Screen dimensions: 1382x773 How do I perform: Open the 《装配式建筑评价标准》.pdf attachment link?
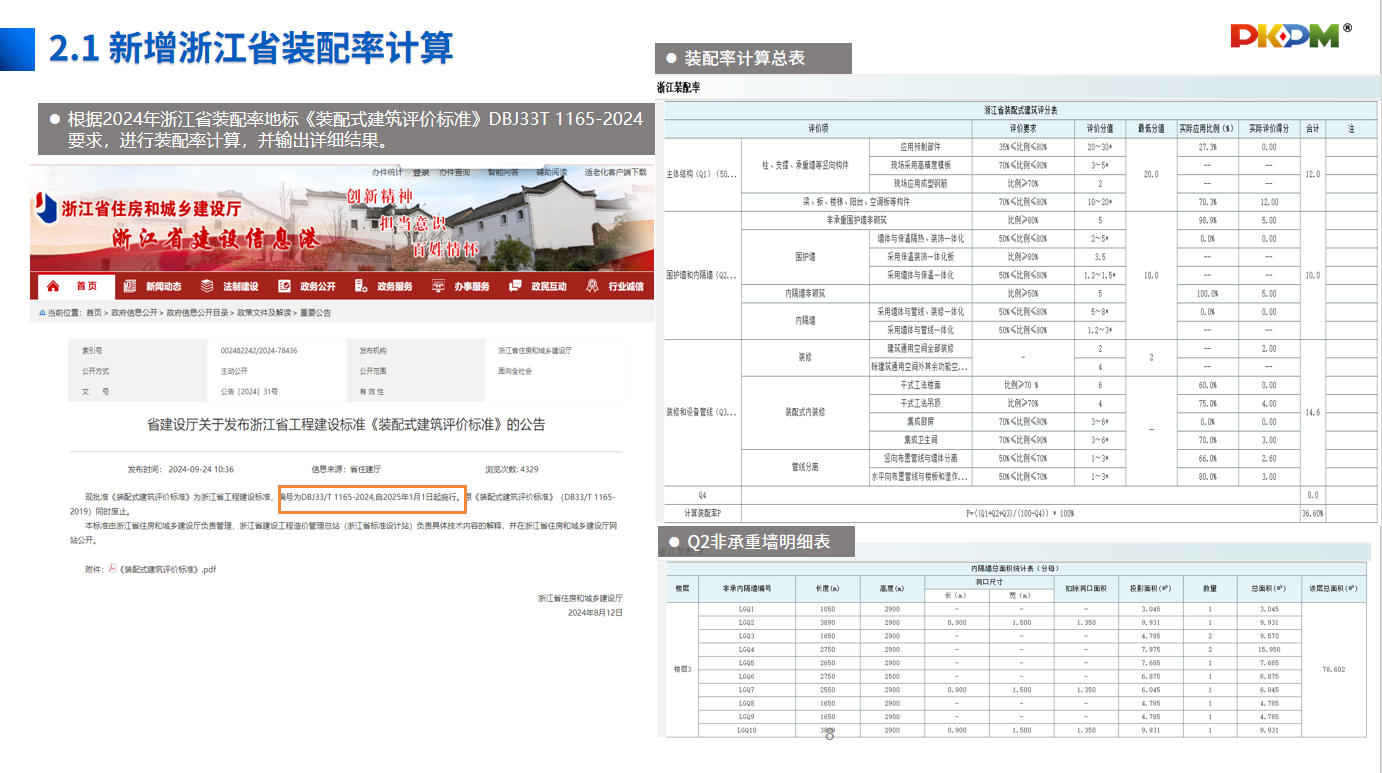click(x=166, y=569)
